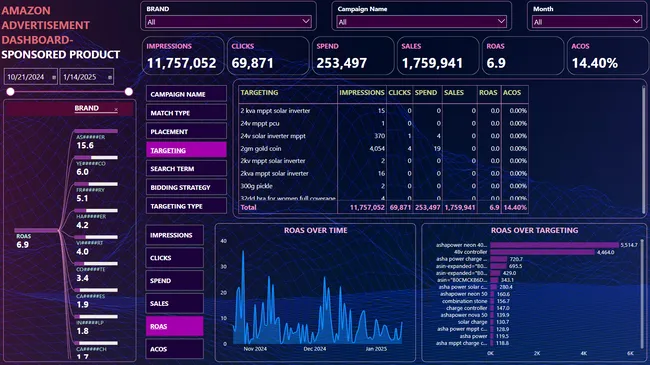The height and width of the screenshot is (365, 650).
Task: Select the '24v mppt pcu' row
Action: pyautogui.click(x=383, y=123)
